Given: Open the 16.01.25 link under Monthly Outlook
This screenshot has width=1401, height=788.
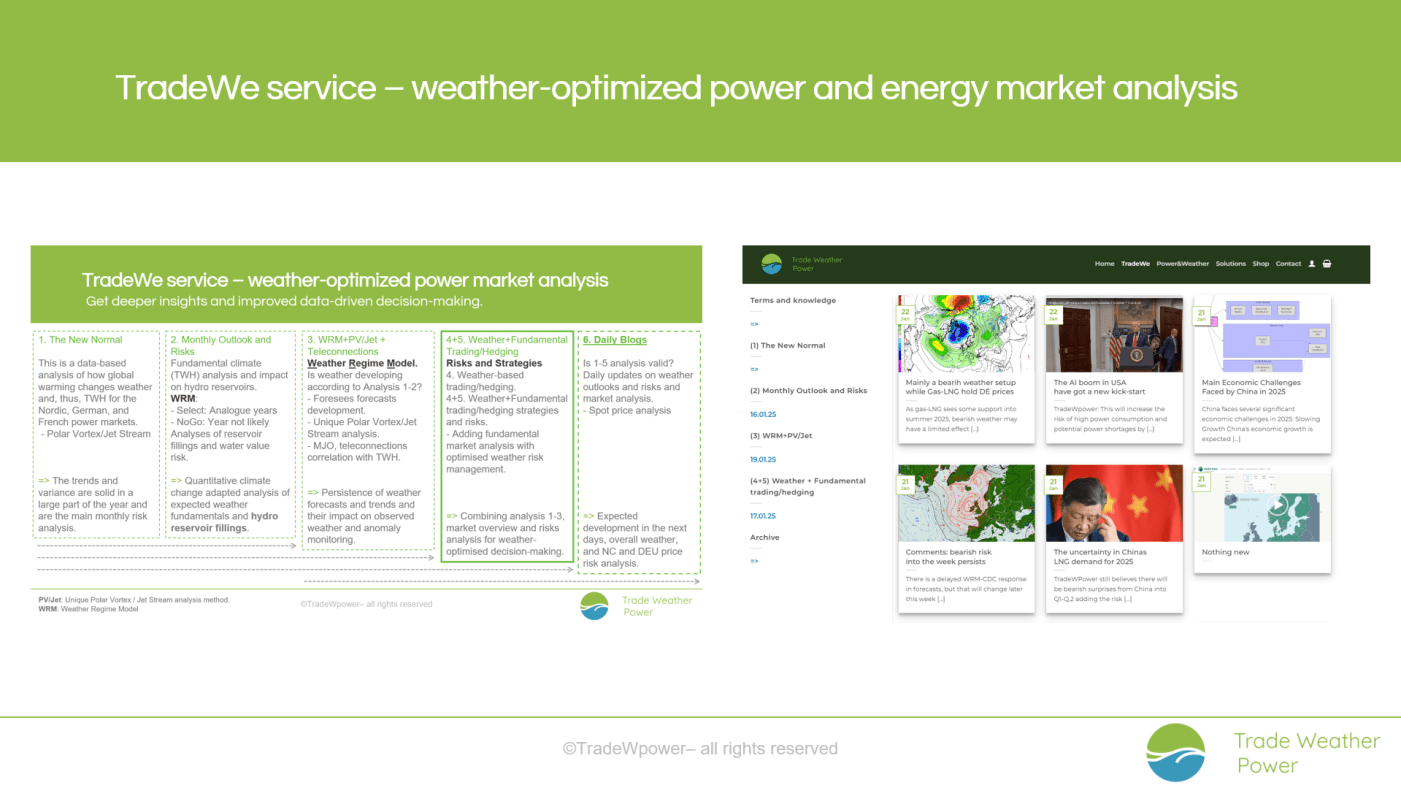Looking at the screenshot, I should (x=763, y=414).
